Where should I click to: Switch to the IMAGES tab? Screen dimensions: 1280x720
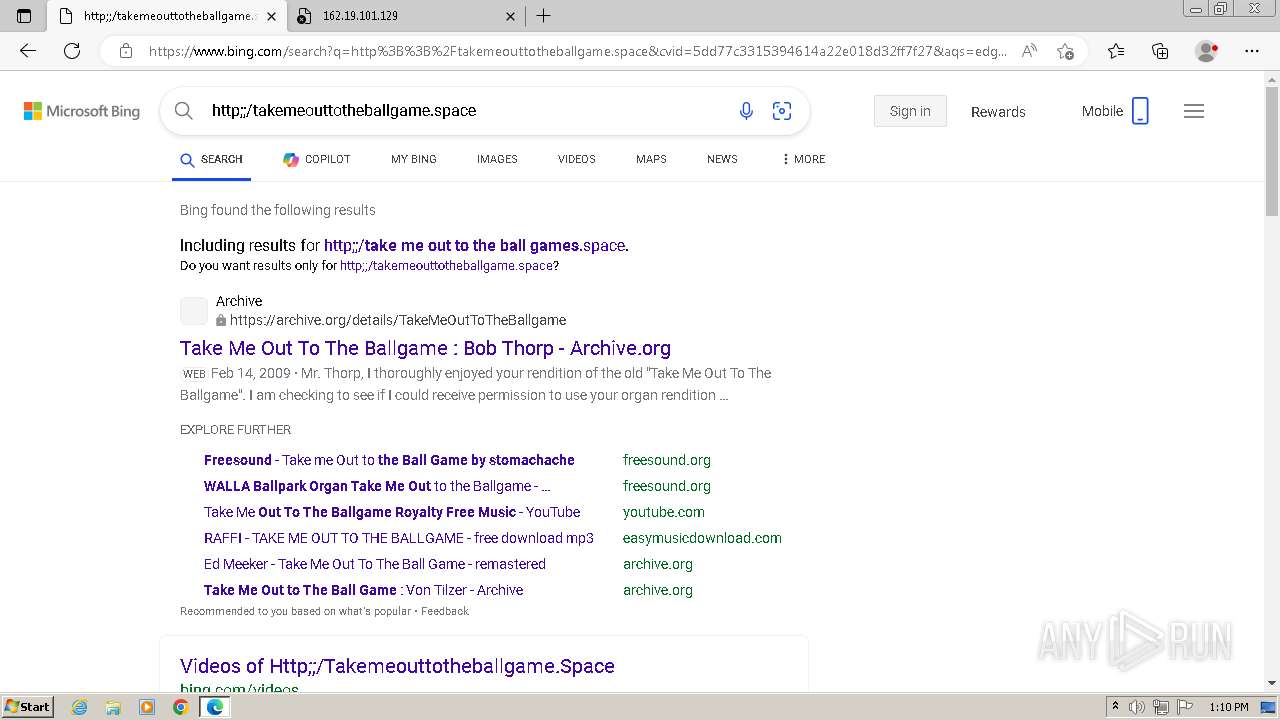497,159
